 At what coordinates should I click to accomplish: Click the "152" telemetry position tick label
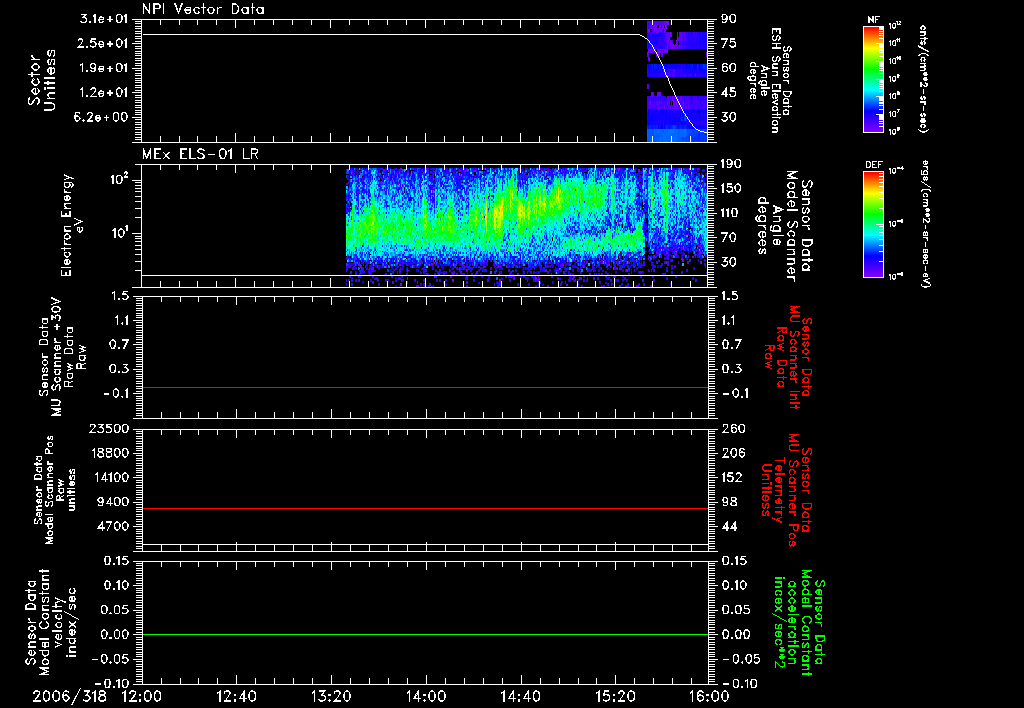[732, 477]
